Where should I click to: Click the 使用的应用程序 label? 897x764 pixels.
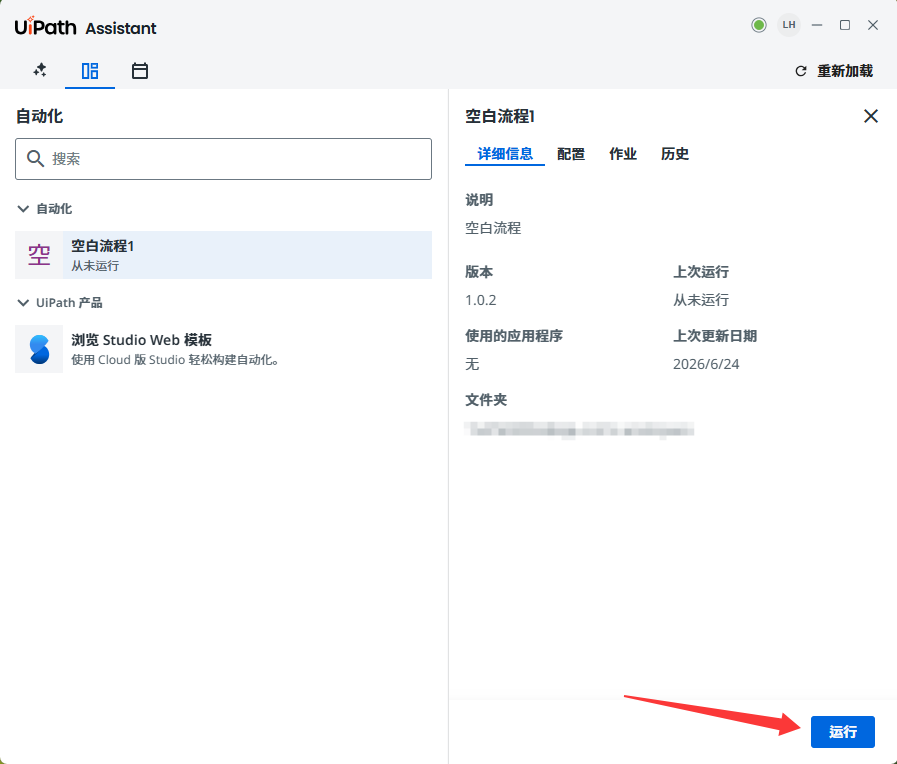click(x=514, y=336)
